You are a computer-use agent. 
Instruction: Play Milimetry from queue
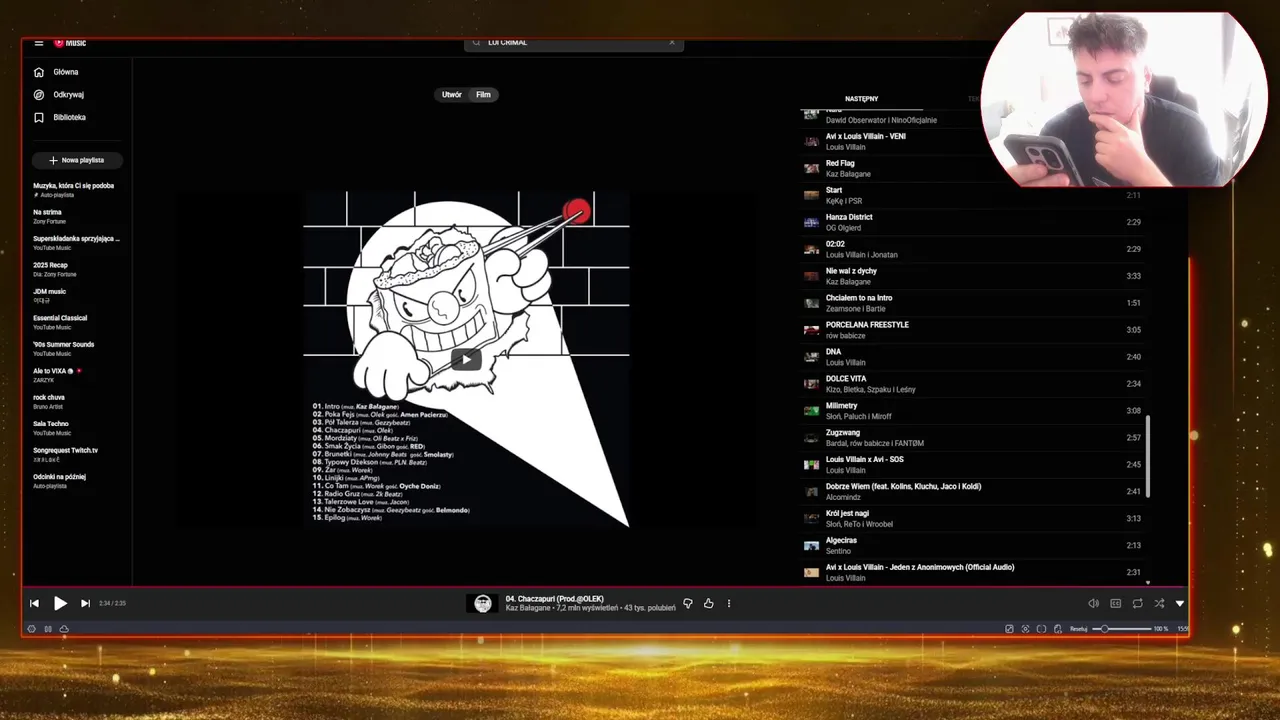pyautogui.click(x=975, y=411)
